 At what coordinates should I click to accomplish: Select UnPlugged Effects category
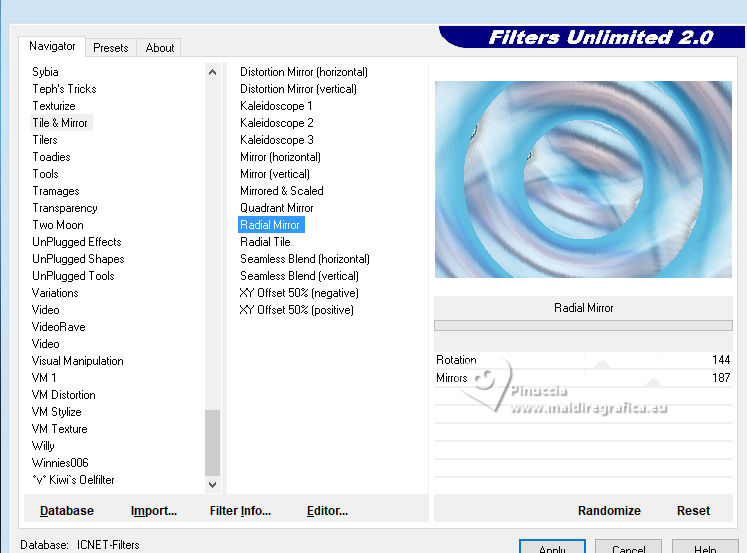[x=77, y=242]
